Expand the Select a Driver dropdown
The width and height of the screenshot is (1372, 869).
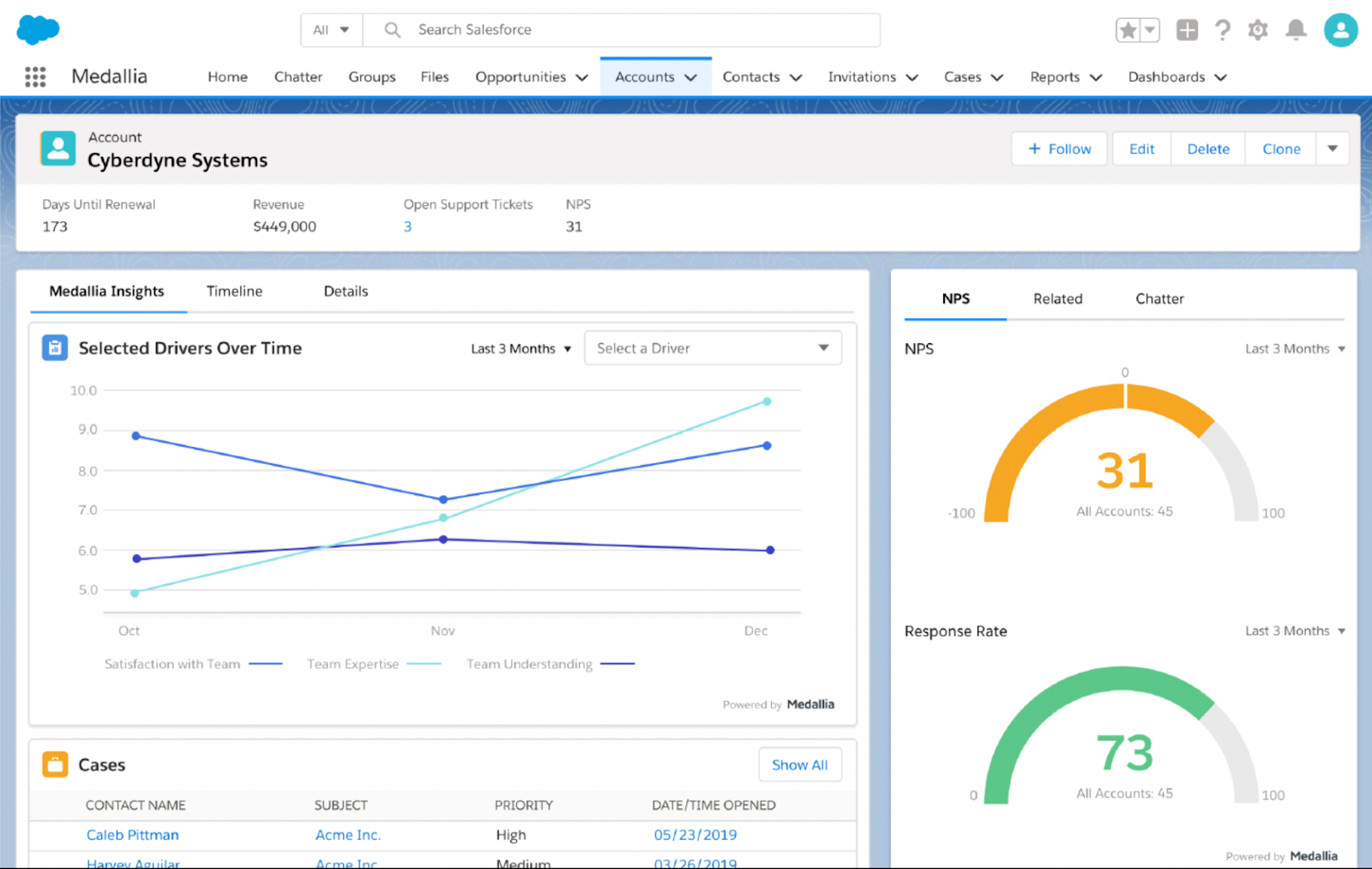point(713,348)
